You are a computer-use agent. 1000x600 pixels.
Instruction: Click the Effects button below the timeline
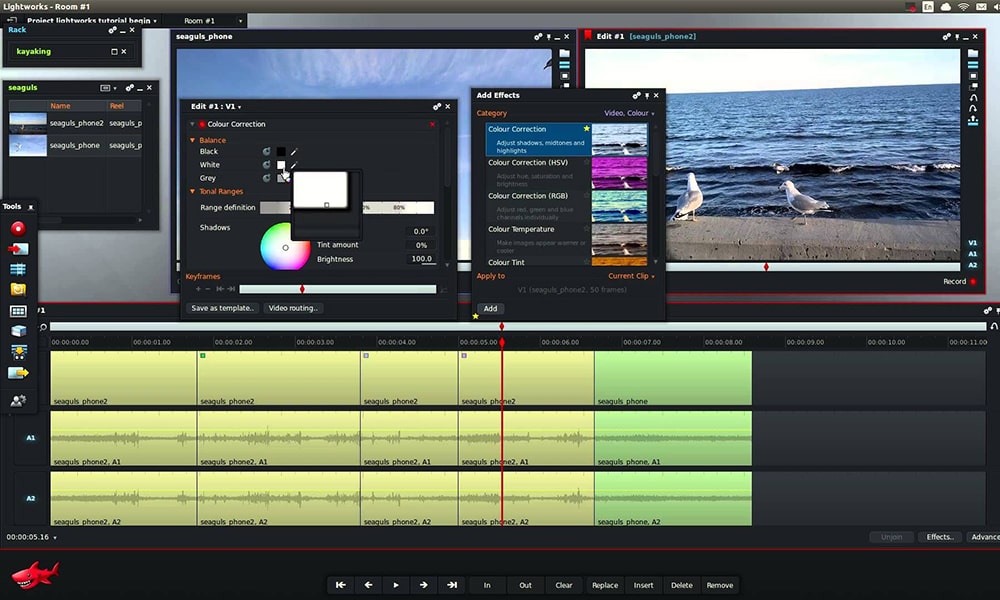[x=940, y=537]
